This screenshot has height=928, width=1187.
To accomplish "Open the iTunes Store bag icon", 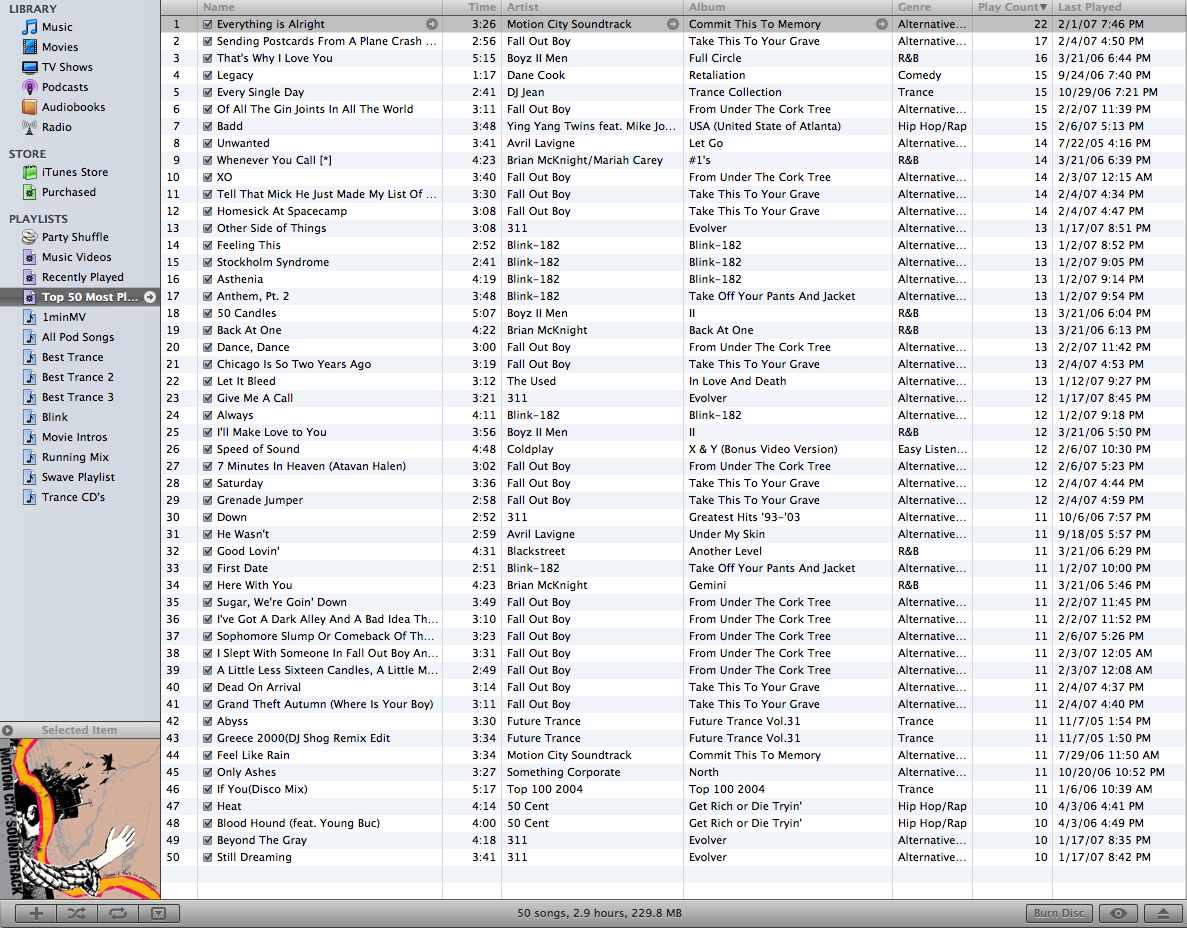I will 30,173.
